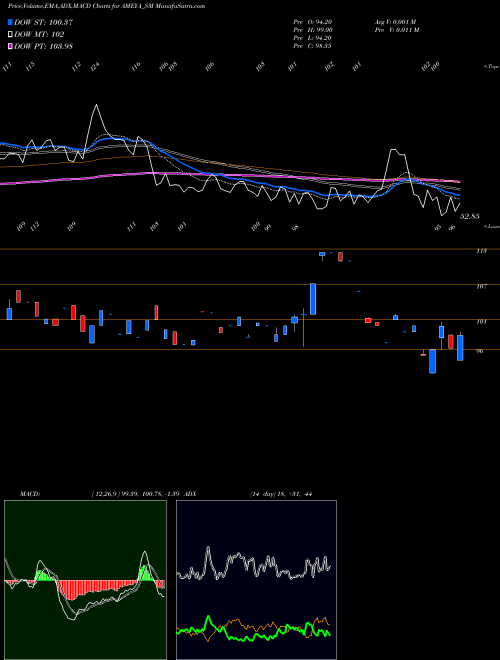500x660 pixels.
Task: Select the DOW MT: 102 label
Action: point(39,35)
